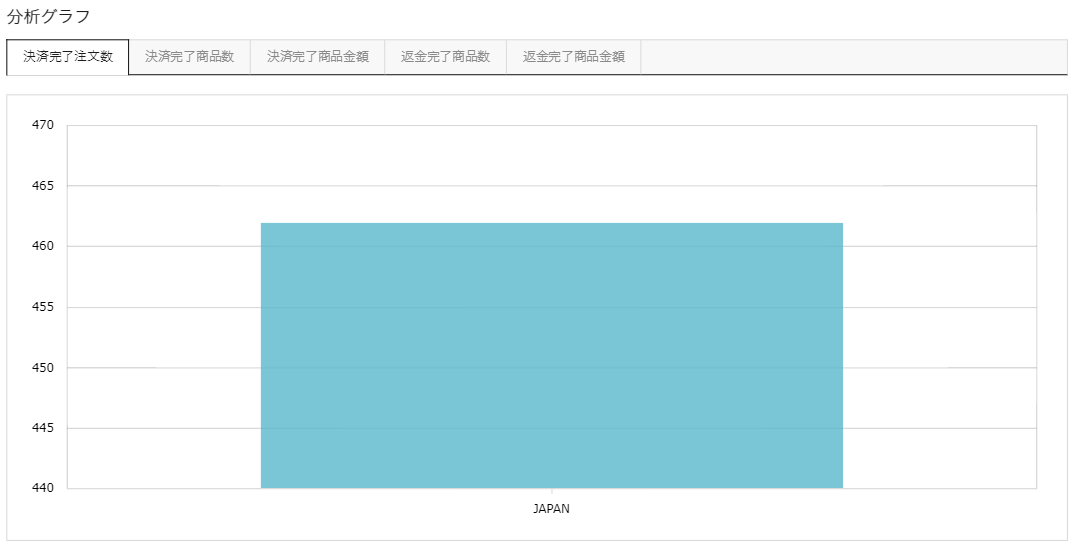Click the 440 y-axis baseline label
This screenshot has width=1074, height=550.
coord(42,489)
